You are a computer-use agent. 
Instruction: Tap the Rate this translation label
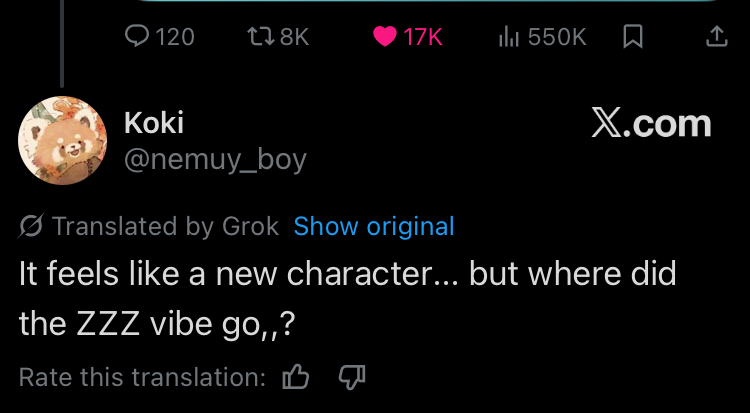tap(142, 377)
